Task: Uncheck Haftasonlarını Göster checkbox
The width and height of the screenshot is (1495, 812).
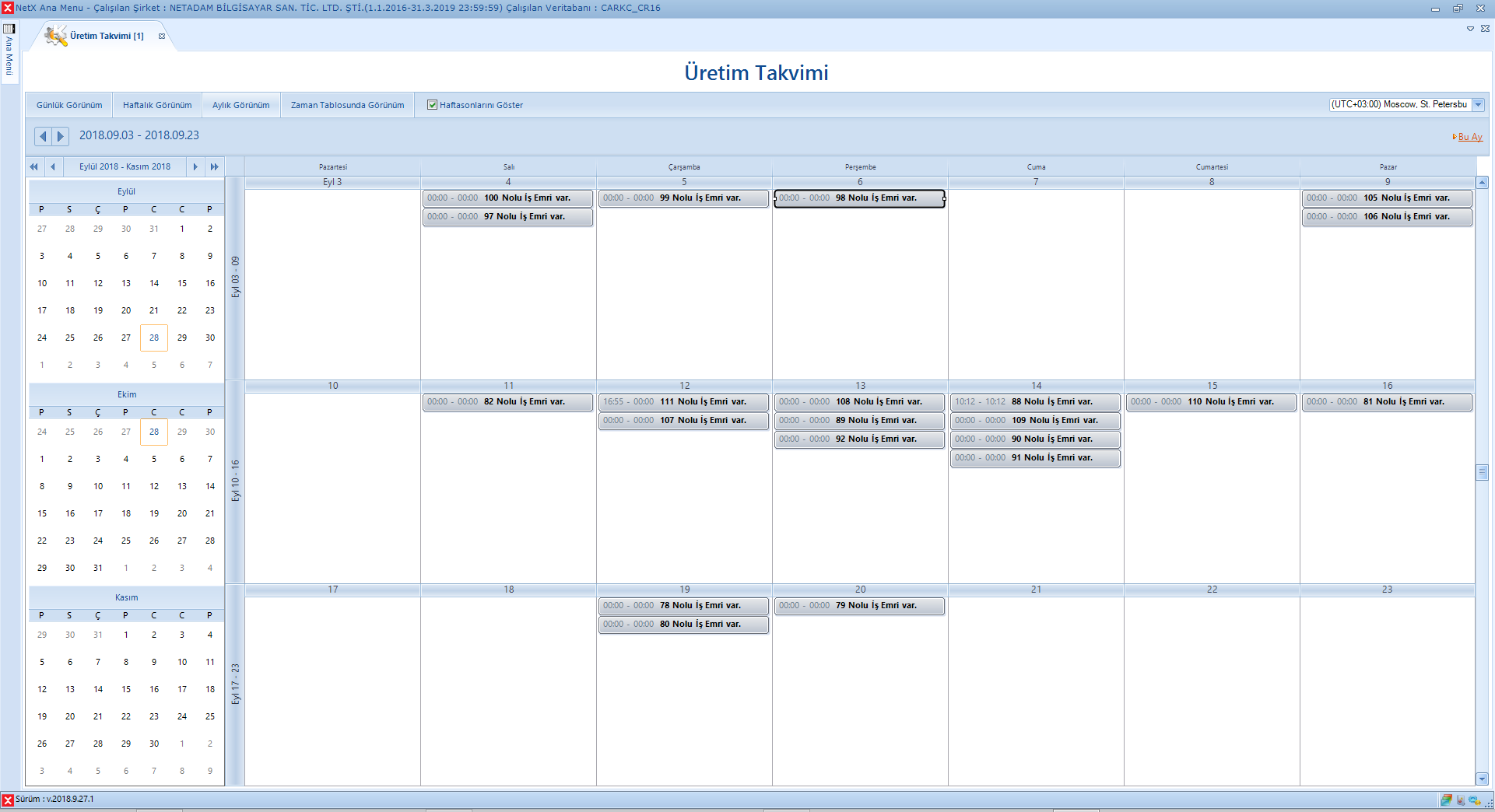Action: [x=432, y=105]
